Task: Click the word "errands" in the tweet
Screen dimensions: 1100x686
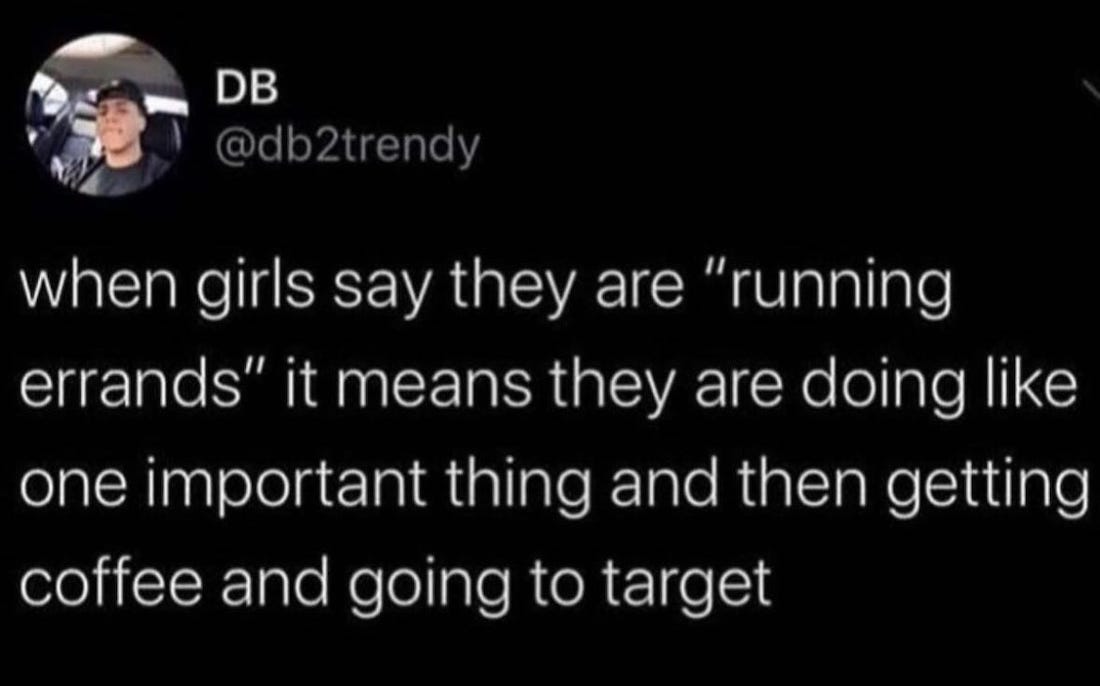Action: [x=130, y=386]
